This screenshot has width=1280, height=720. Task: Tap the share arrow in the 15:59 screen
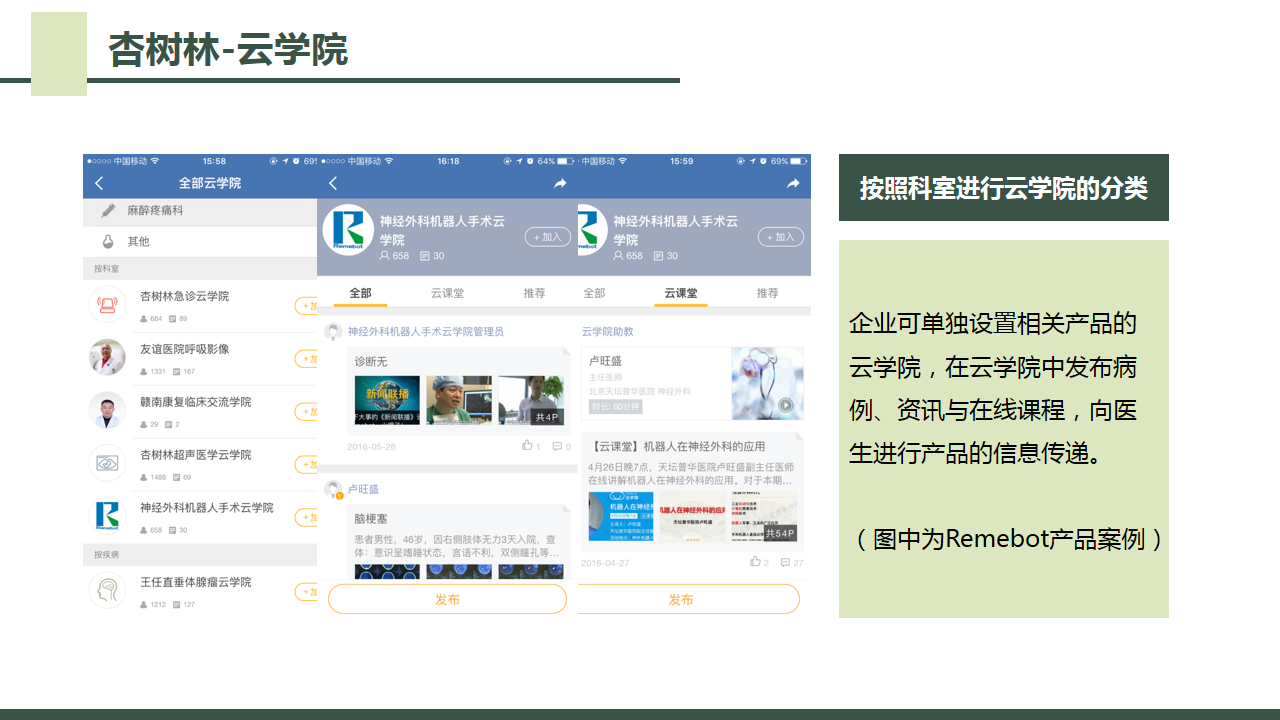793,183
